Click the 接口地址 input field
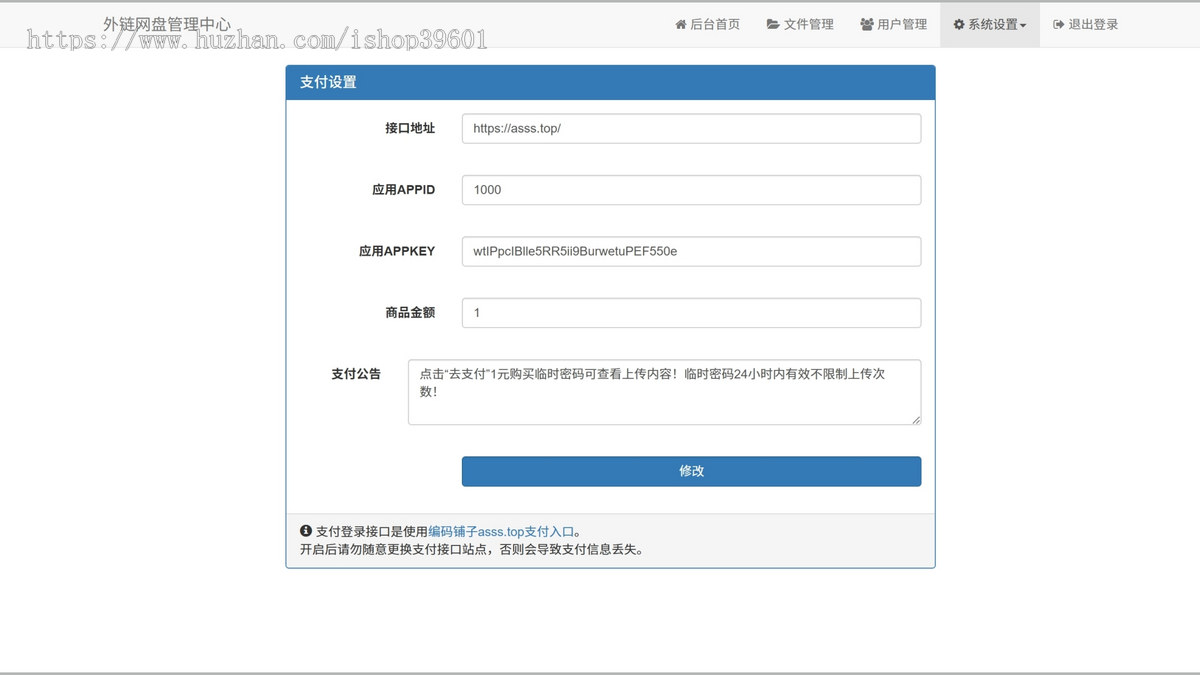Image resolution: width=1200 pixels, height=675 pixels. [691, 128]
